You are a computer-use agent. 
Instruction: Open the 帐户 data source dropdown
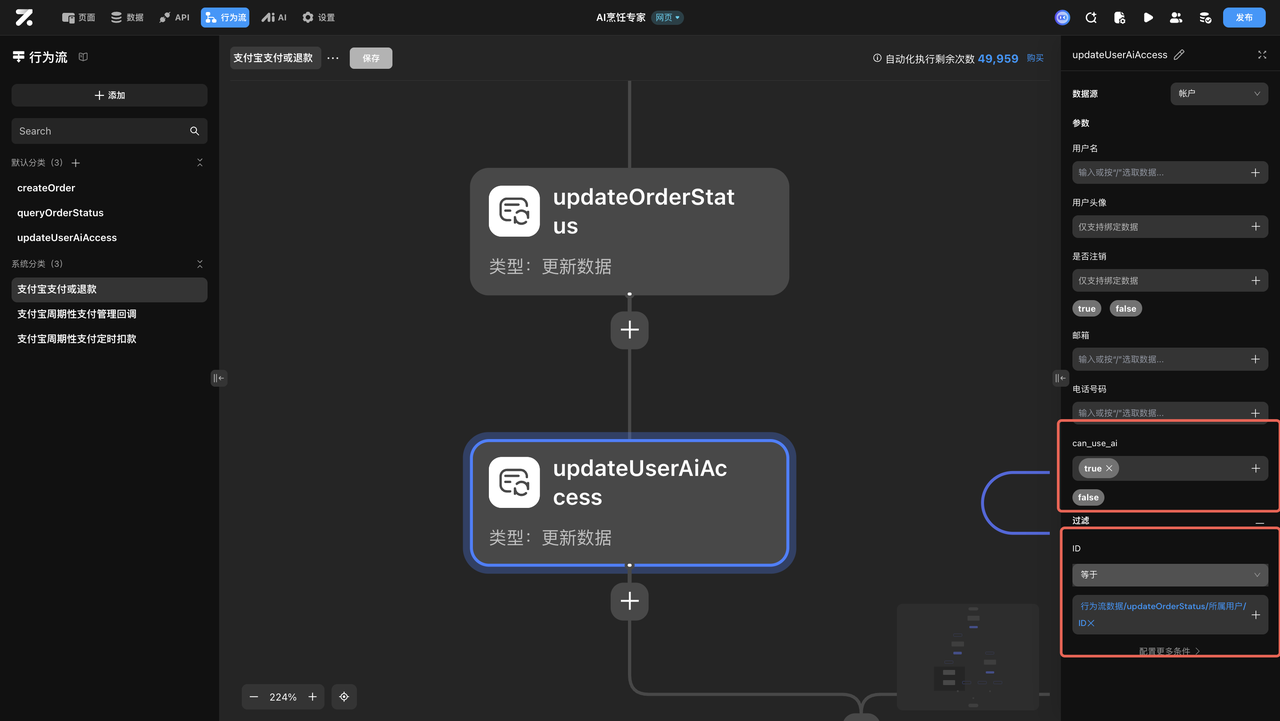click(1219, 93)
